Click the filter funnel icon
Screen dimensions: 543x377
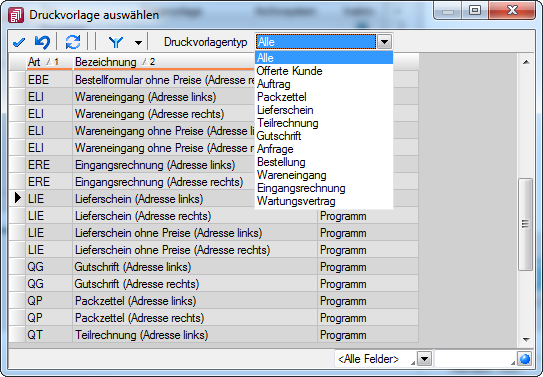coord(116,42)
